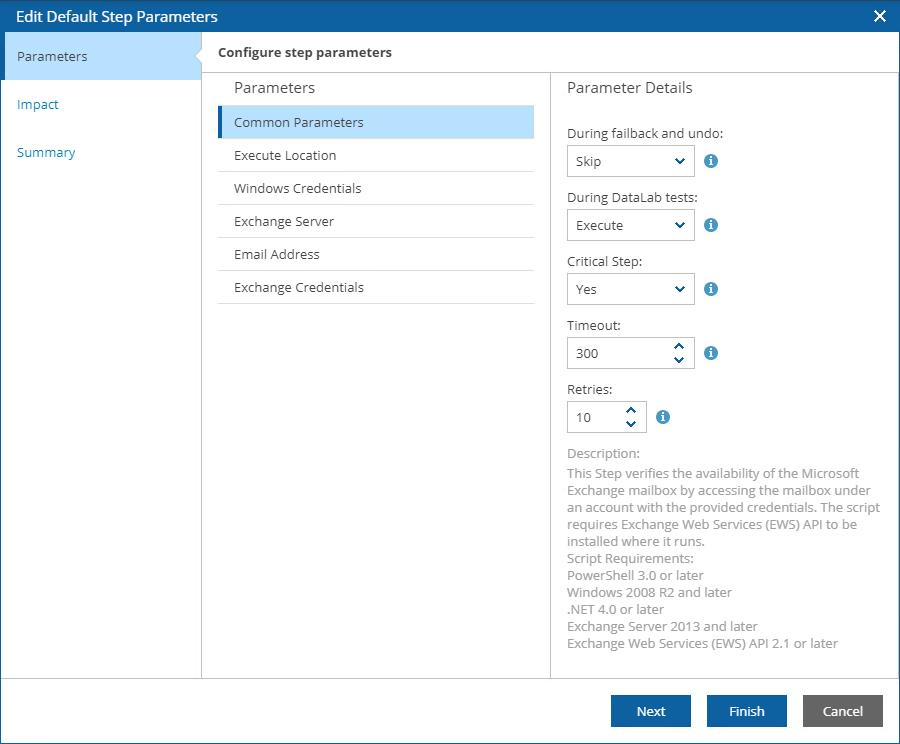
Task: Click the info icon beside Retries
Action: [662, 417]
